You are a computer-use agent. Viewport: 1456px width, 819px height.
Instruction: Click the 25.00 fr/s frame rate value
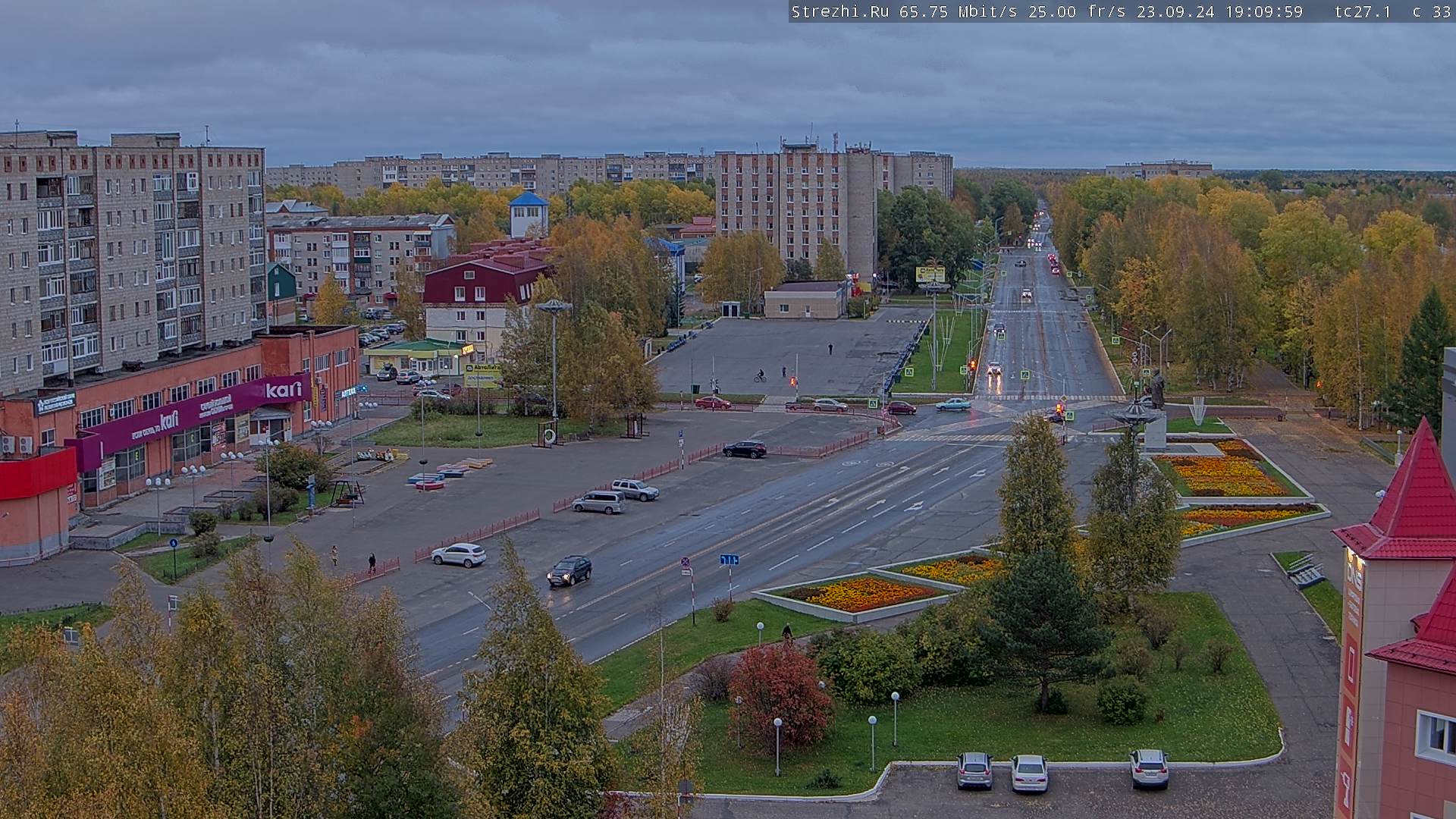click(1078, 12)
